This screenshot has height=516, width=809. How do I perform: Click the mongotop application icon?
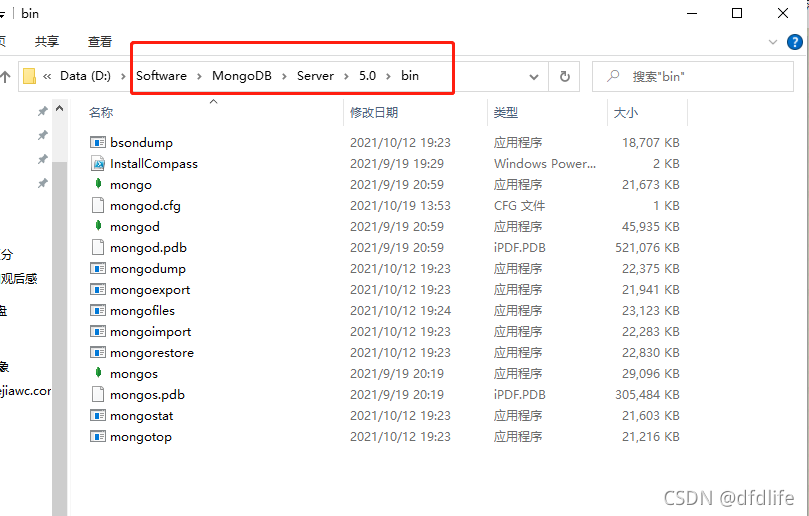98,437
